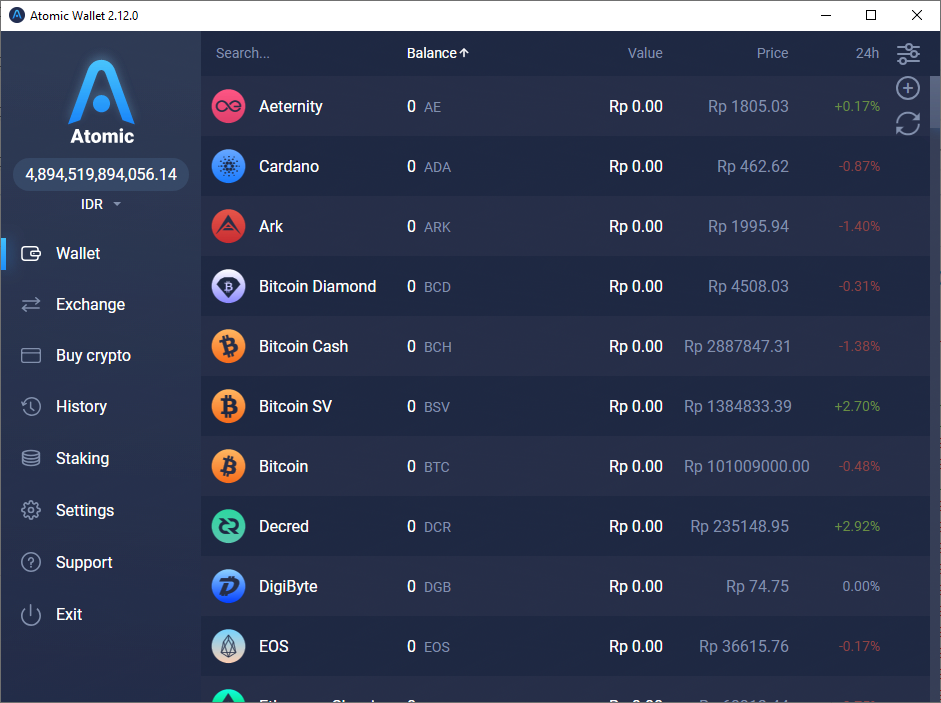Select the Decred name text
Screen dimensions: 941x703
(284, 526)
